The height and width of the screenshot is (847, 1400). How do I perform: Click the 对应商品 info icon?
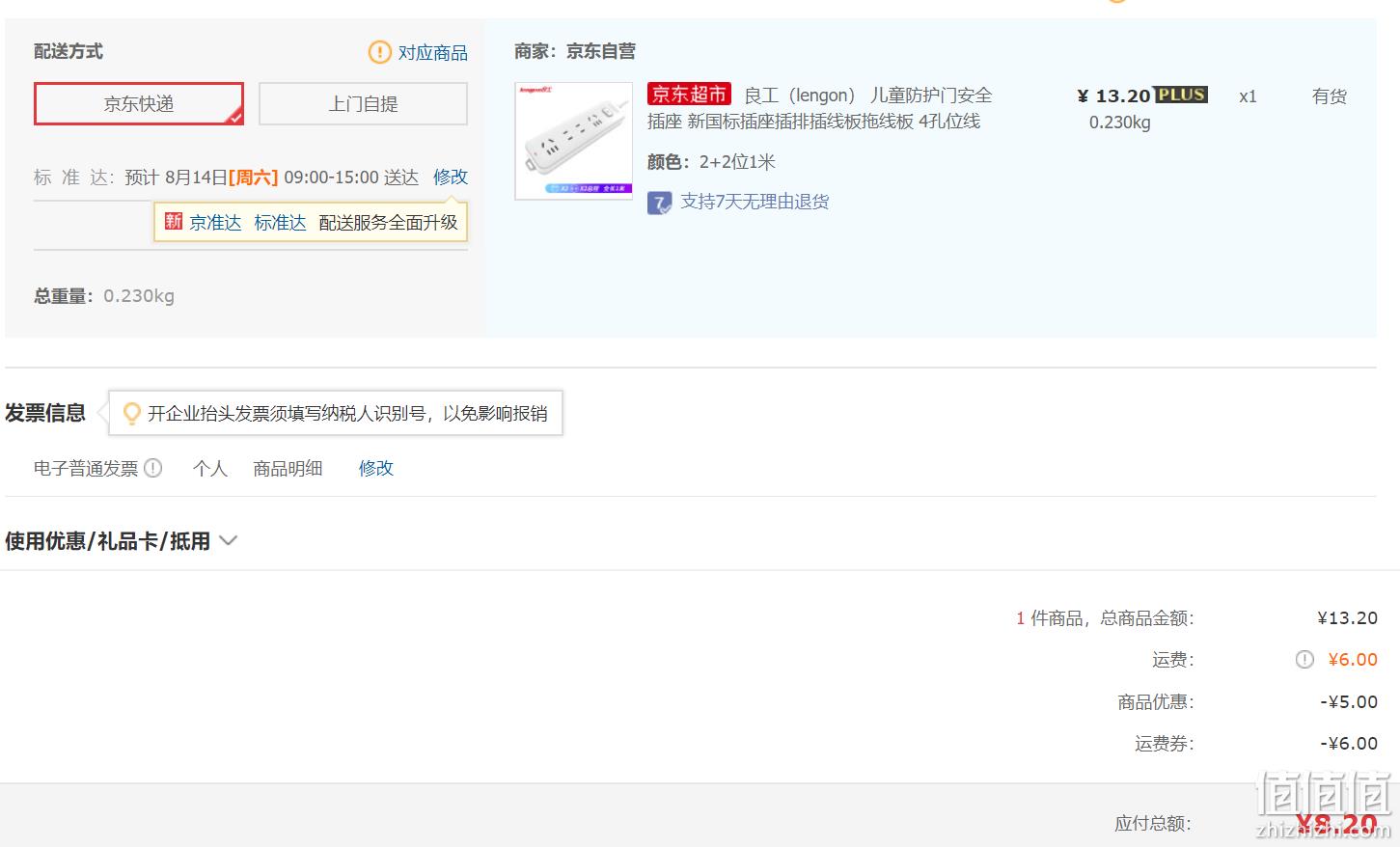click(380, 52)
